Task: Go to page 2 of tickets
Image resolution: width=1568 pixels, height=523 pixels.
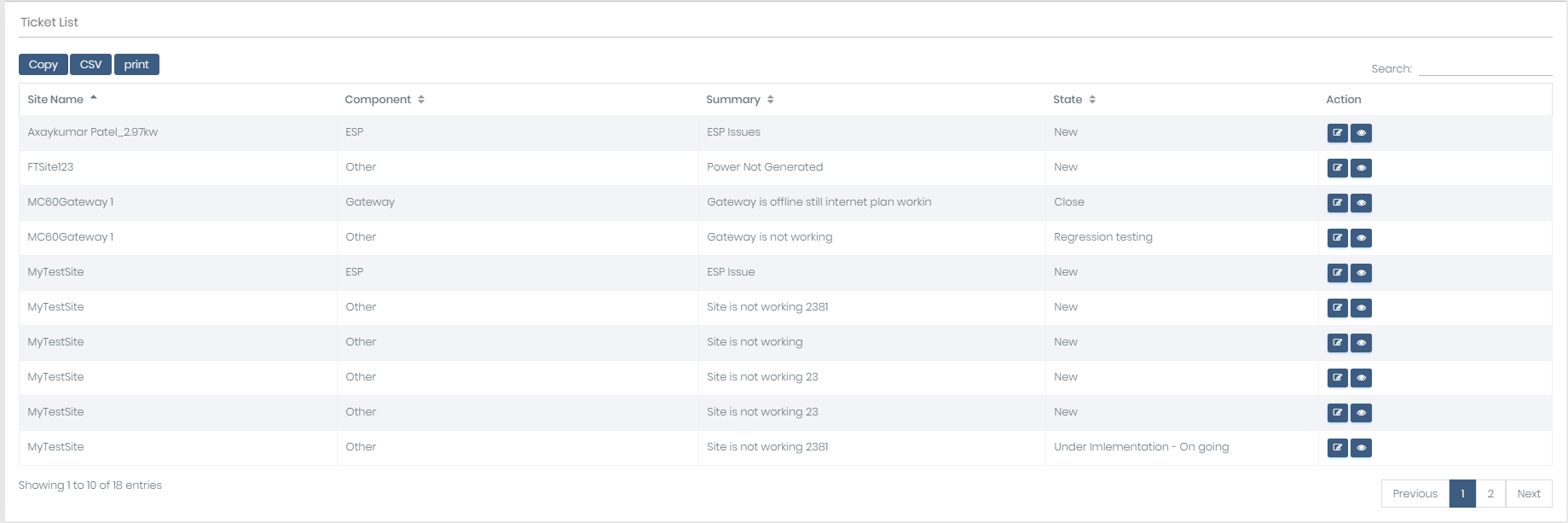Action: click(1490, 494)
